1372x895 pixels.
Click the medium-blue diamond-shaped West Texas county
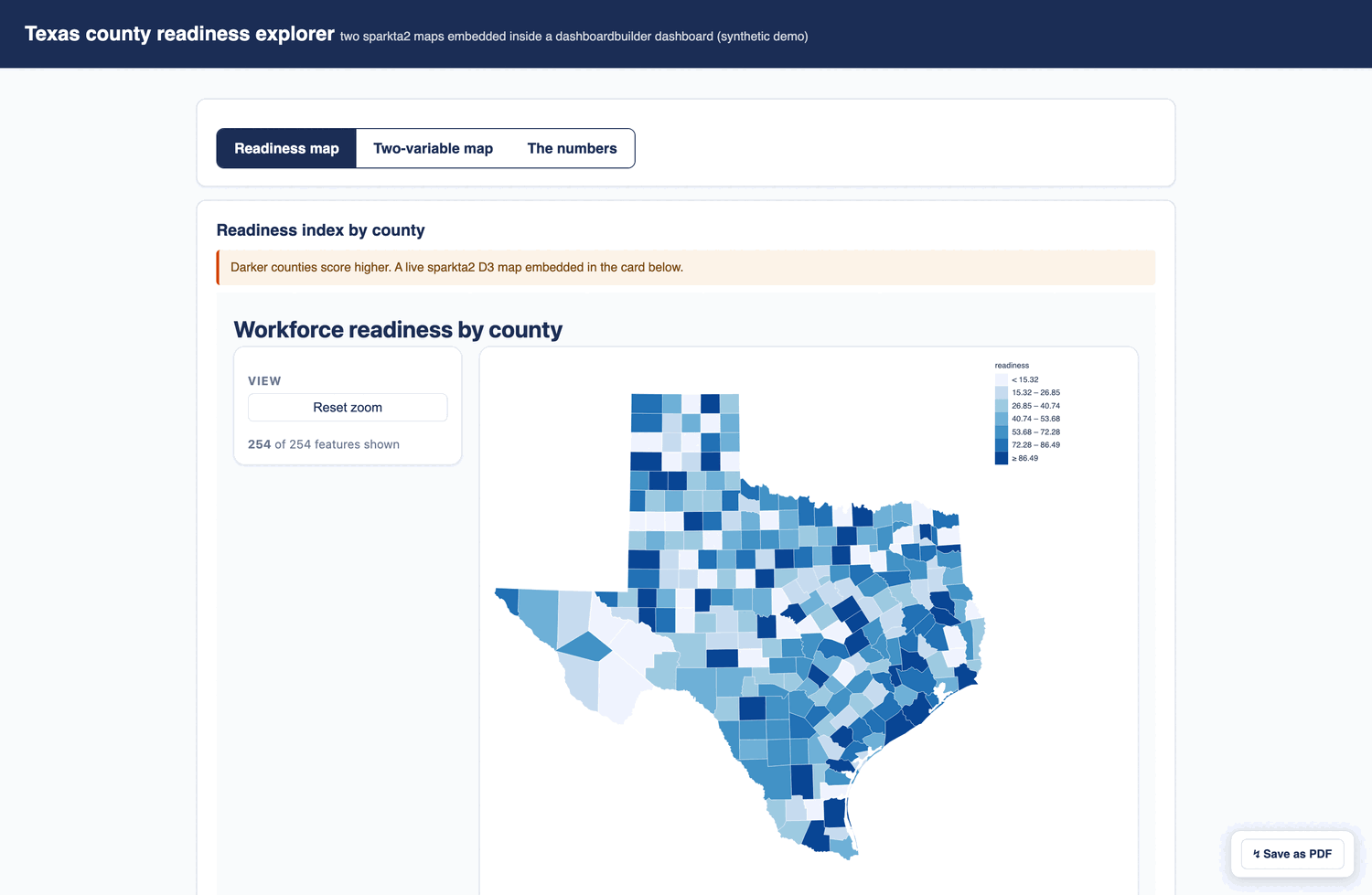point(584,646)
